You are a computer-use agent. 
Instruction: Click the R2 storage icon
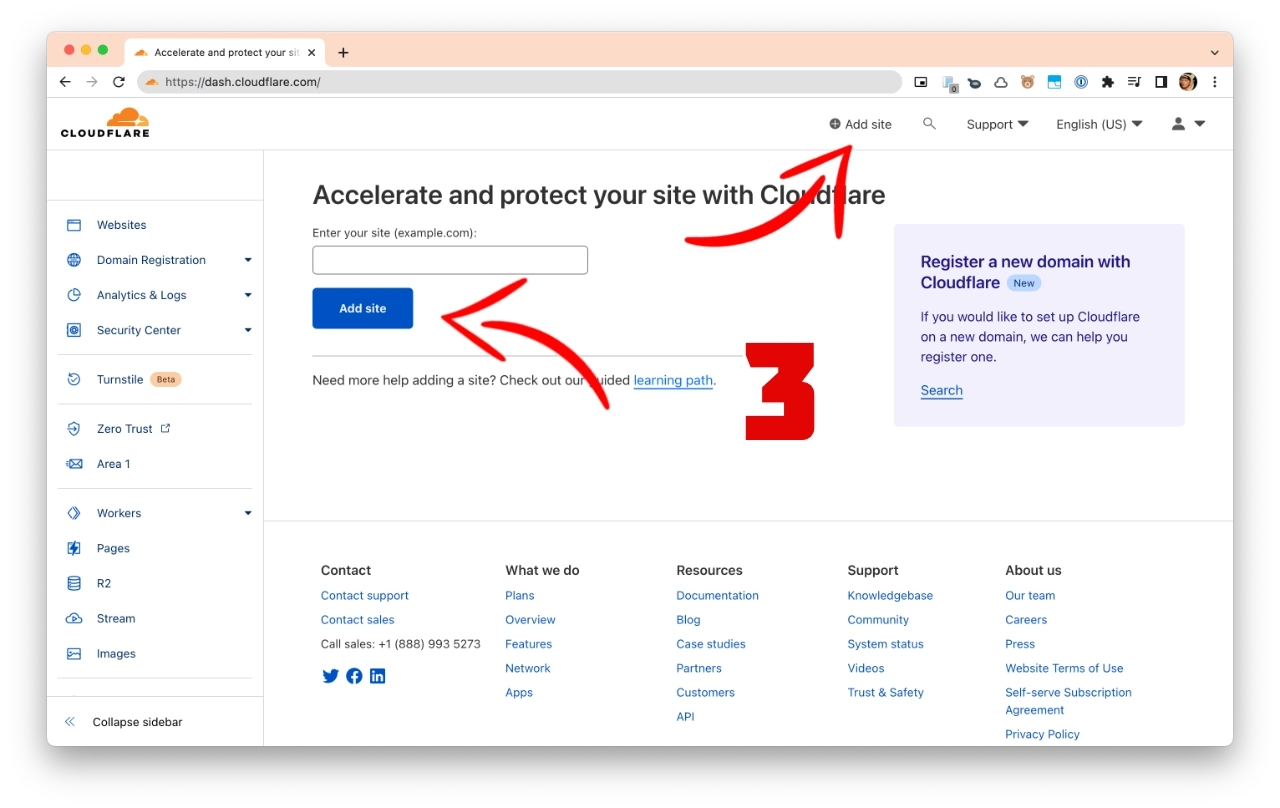[x=74, y=583]
